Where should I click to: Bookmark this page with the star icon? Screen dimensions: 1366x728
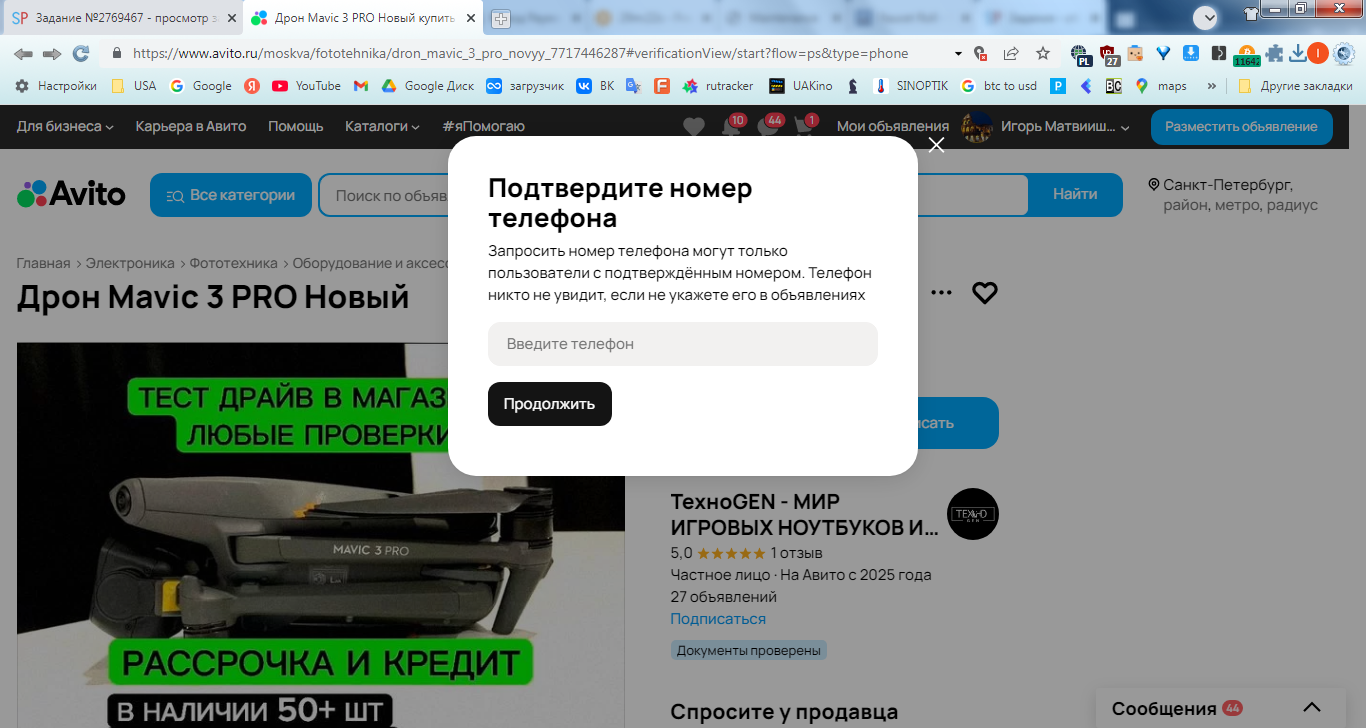pos(1043,54)
